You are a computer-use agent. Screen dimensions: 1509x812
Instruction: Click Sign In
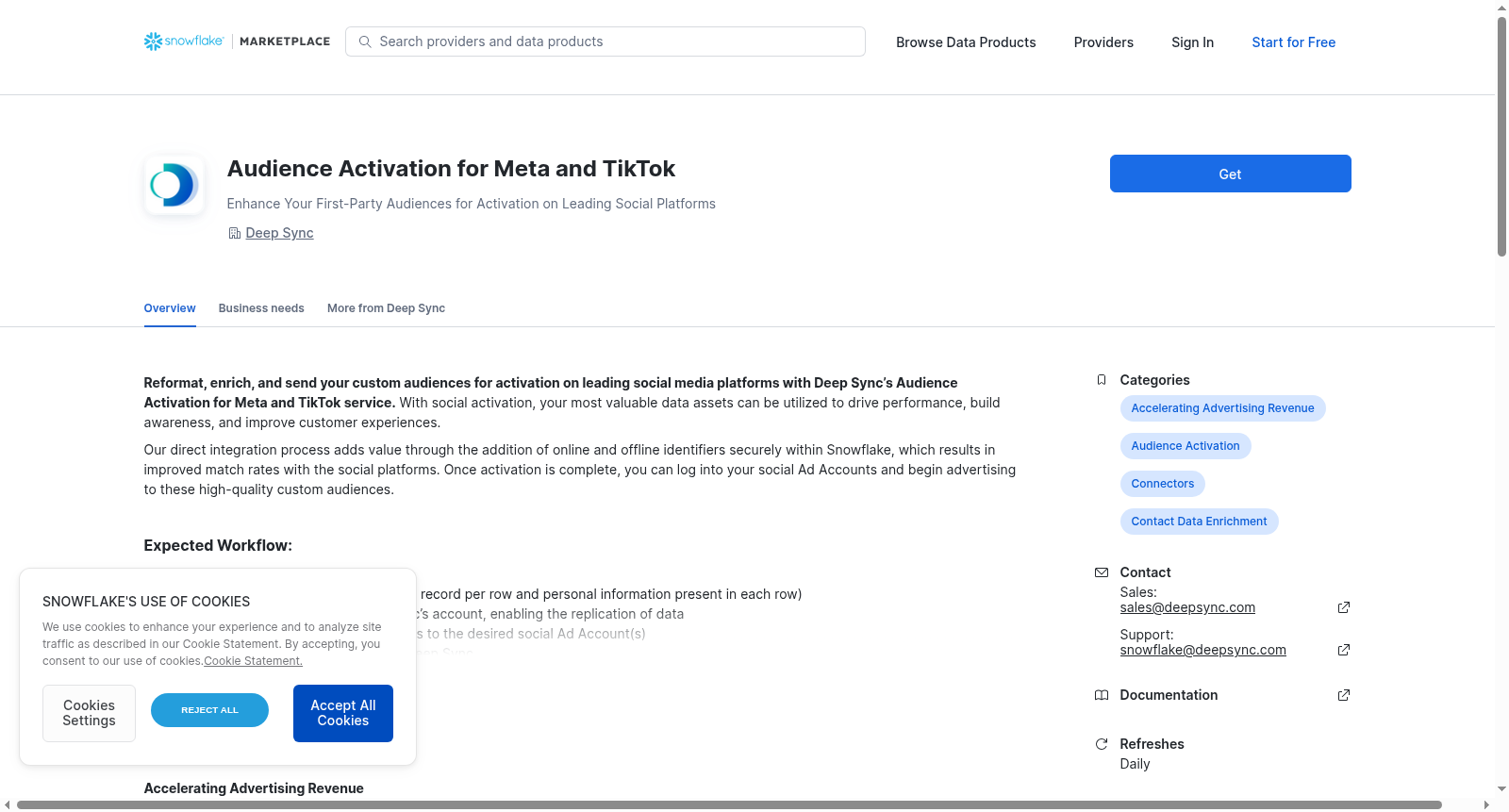1192,42
